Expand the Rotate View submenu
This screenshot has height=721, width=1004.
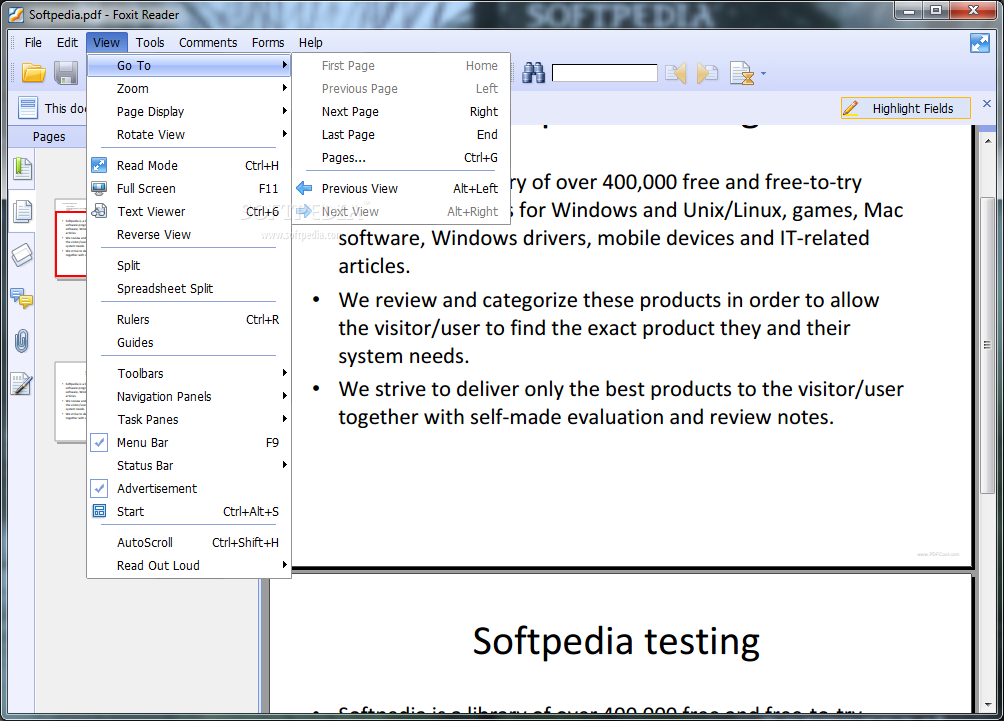pyautogui.click(x=189, y=134)
